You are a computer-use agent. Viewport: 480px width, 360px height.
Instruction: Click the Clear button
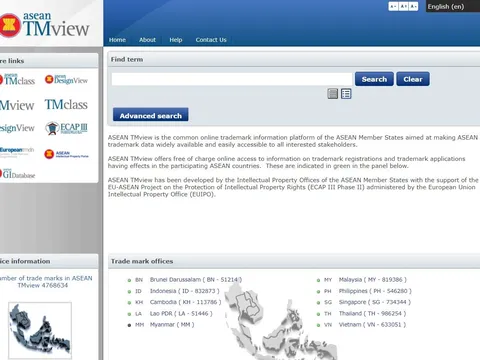click(413, 79)
